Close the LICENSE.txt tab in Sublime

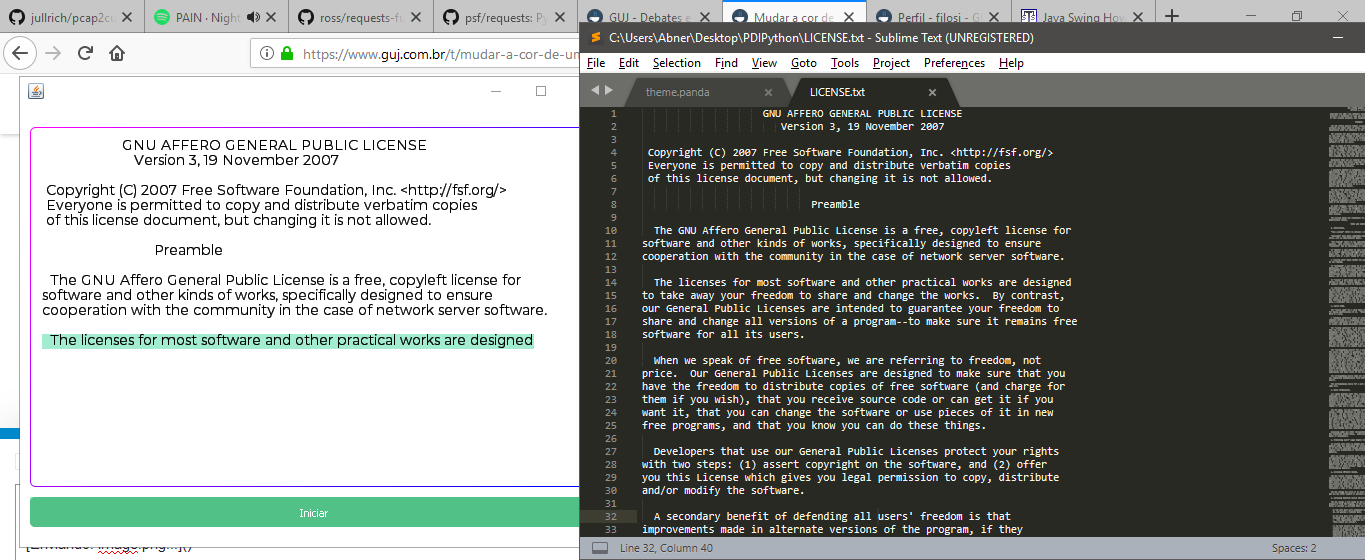(932, 93)
